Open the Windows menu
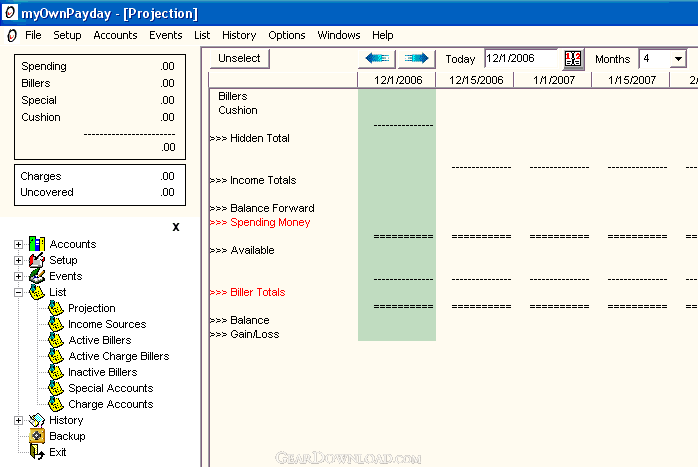The height and width of the screenshot is (467, 698). pos(339,35)
